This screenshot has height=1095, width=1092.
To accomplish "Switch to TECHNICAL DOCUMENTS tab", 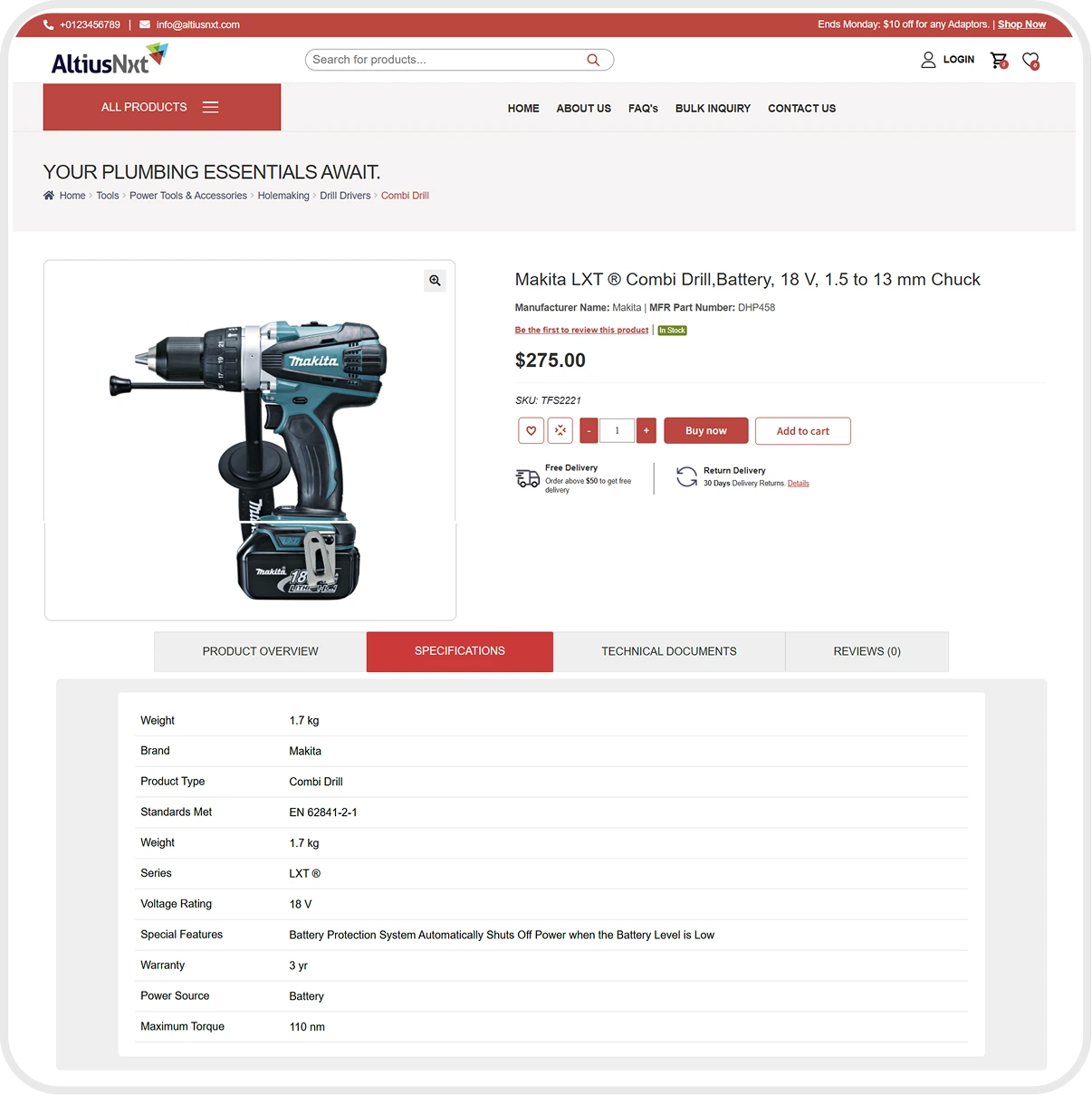I will (669, 651).
